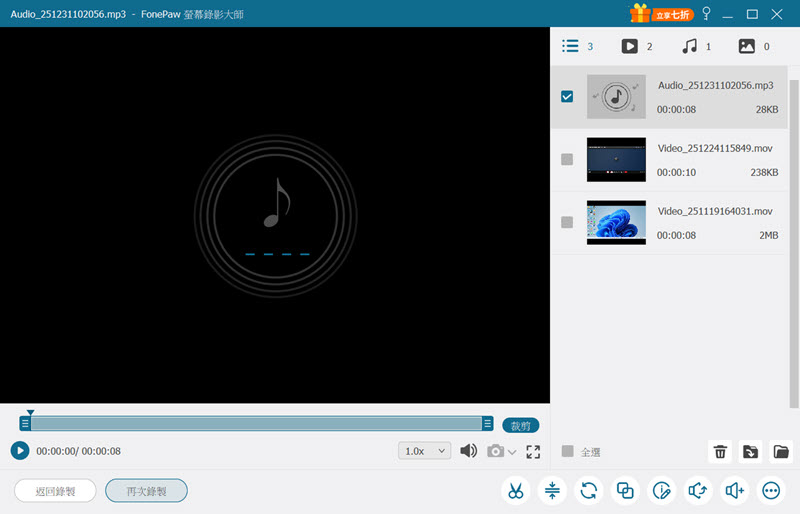Check the Video_251224115849.mov checkbox
Viewport: 800px width, 514px height.
[x=567, y=159]
